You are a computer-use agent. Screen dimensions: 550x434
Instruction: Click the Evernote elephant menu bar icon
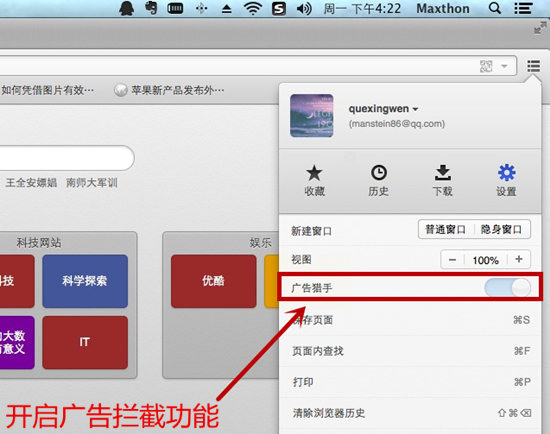(151, 8)
